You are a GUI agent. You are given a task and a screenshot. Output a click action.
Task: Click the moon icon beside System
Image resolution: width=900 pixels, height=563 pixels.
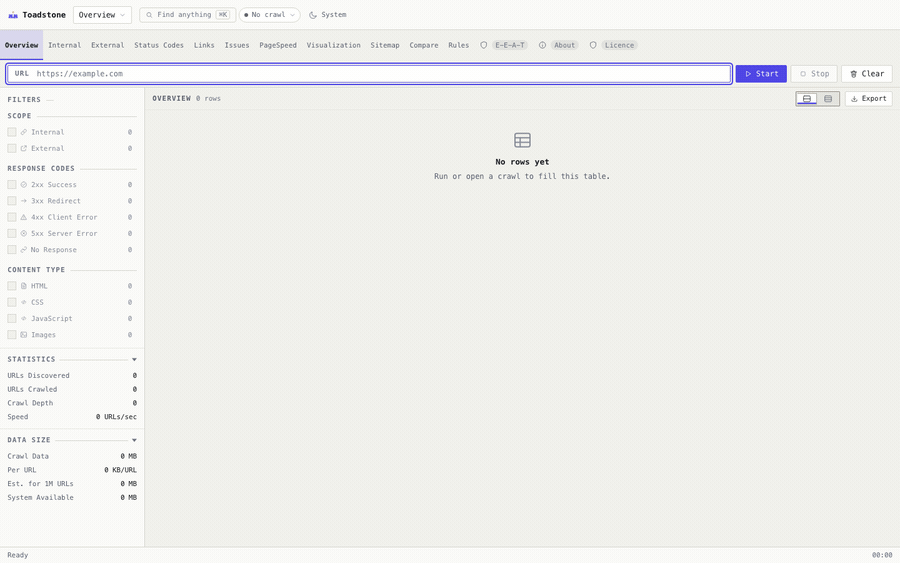[313, 15]
